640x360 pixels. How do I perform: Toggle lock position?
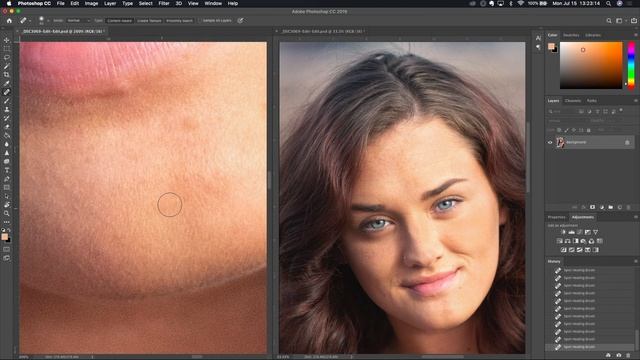click(574, 130)
